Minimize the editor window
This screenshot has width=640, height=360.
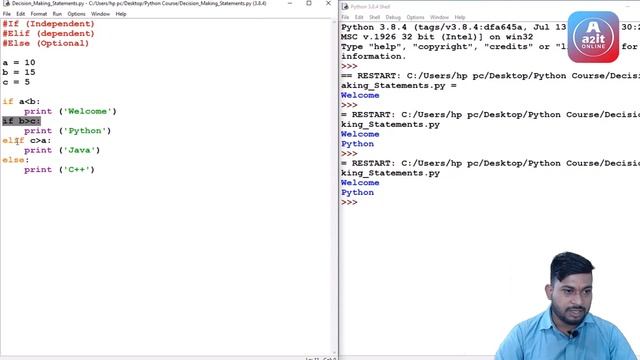[290, 3]
